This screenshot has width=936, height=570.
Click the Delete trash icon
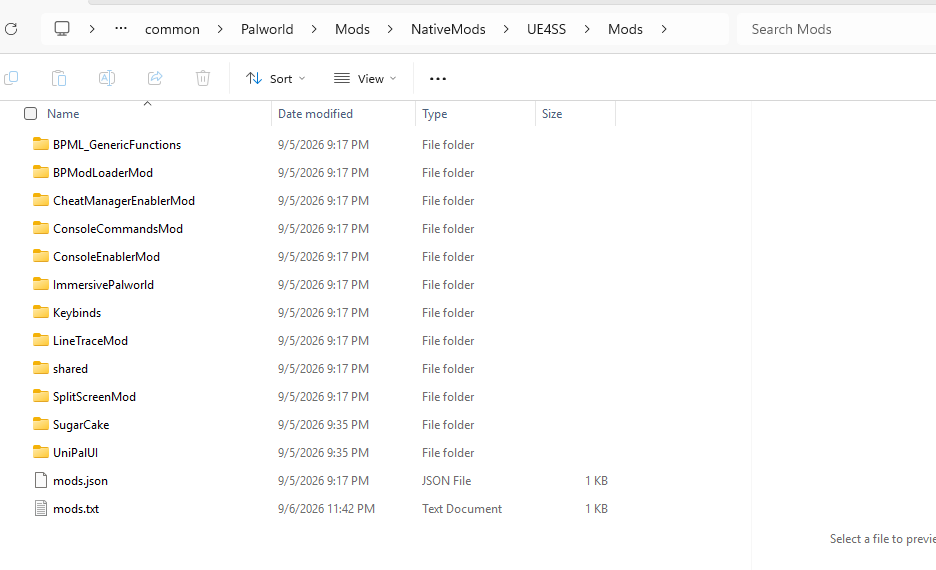click(x=203, y=78)
